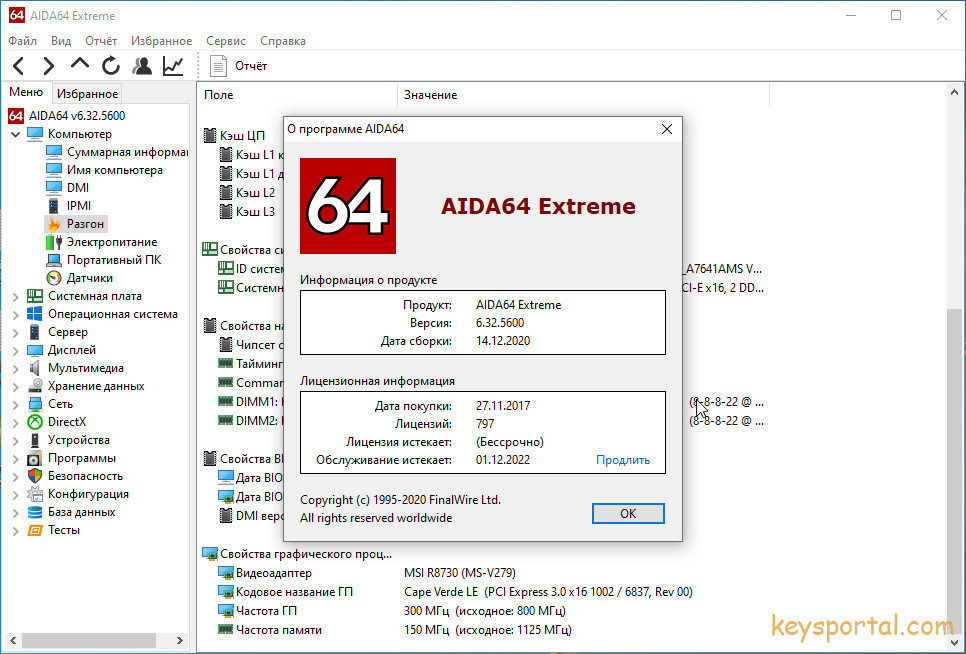The width and height of the screenshot is (966, 654).
Task: Expand the Системная плата node
Action: [15, 296]
